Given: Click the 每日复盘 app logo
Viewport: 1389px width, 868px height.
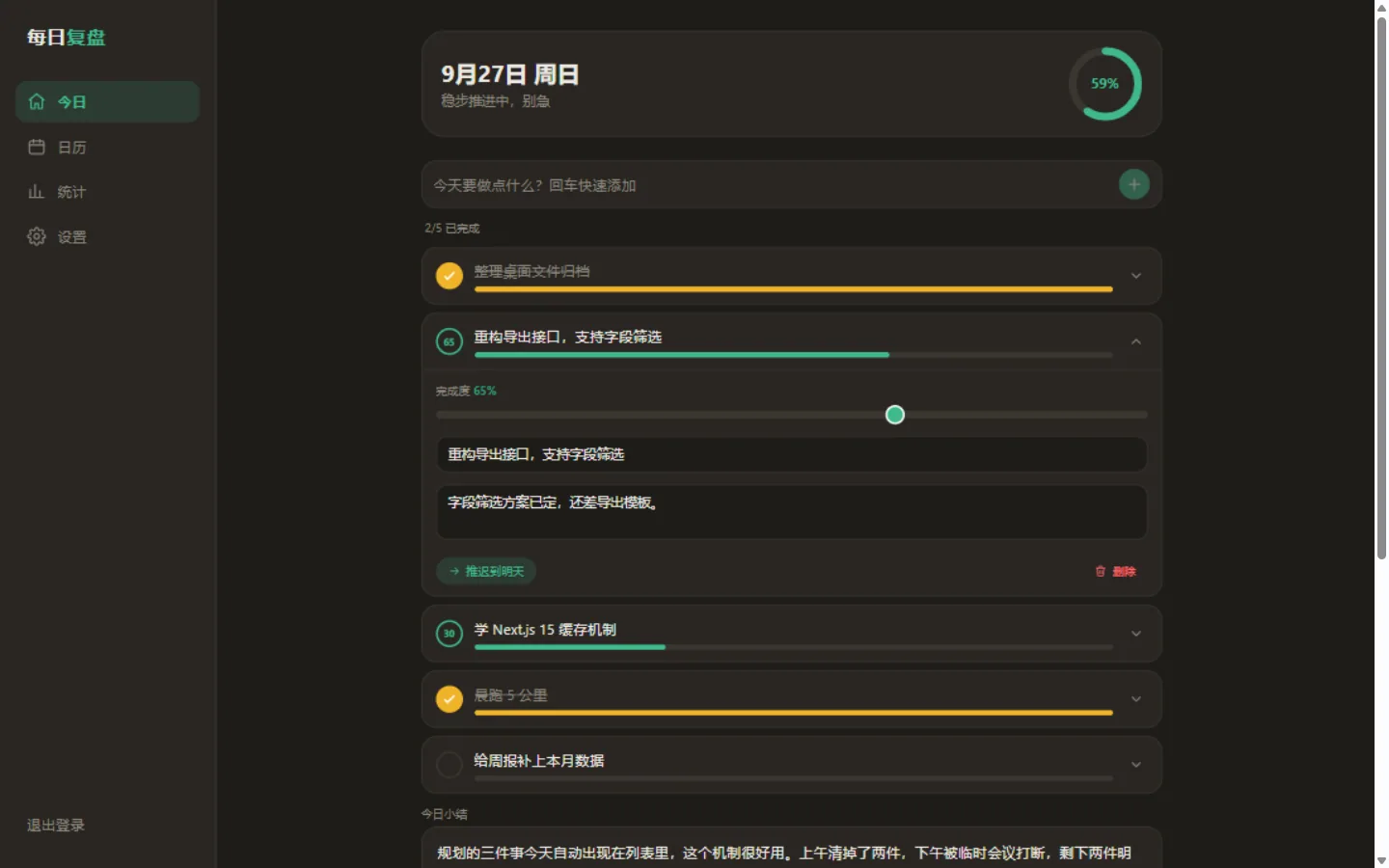Looking at the screenshot, I should pyautogui.click(x=66, y=38).
